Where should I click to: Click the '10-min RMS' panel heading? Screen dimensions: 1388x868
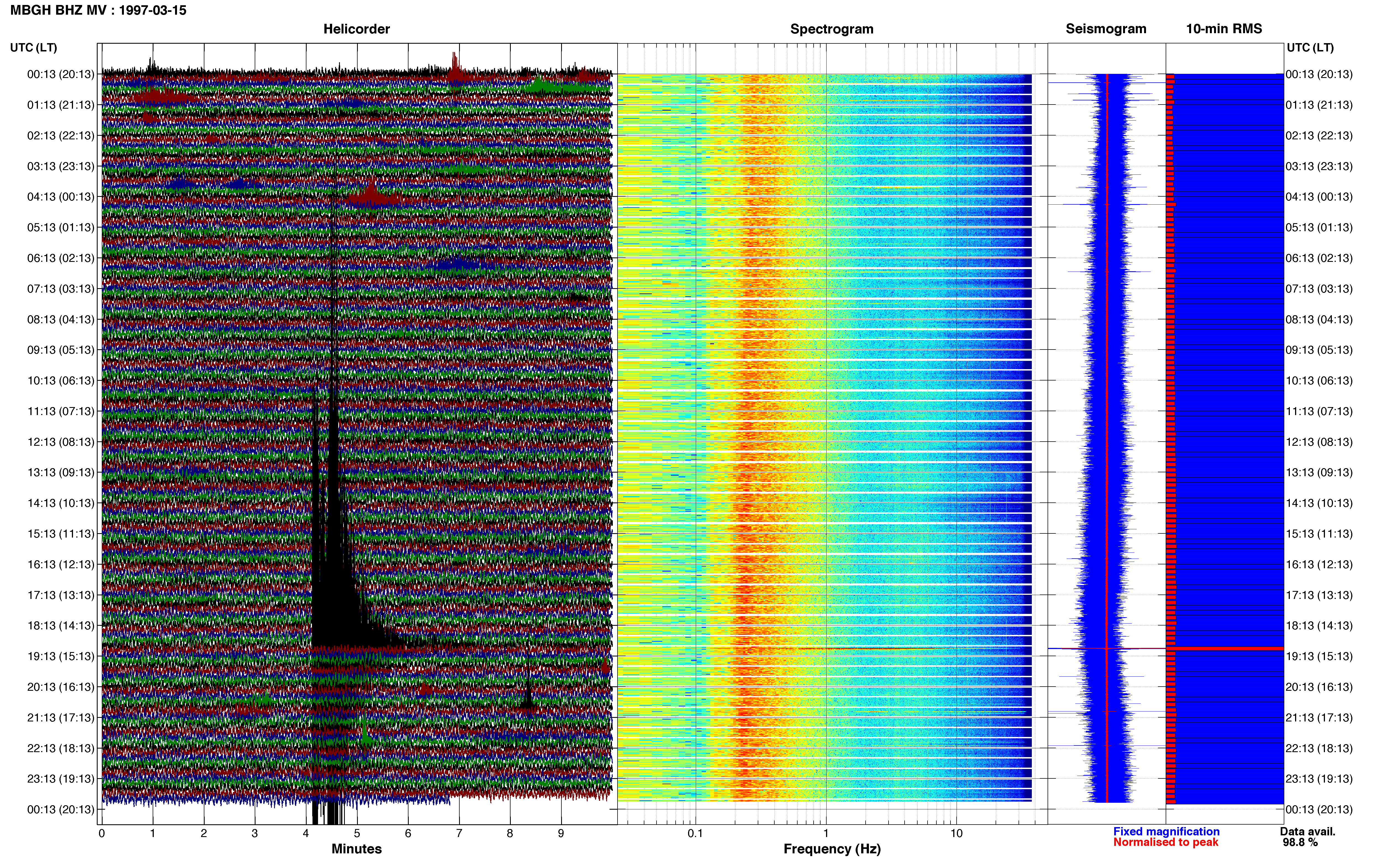pyautogui.click(x=1224, y=29)
